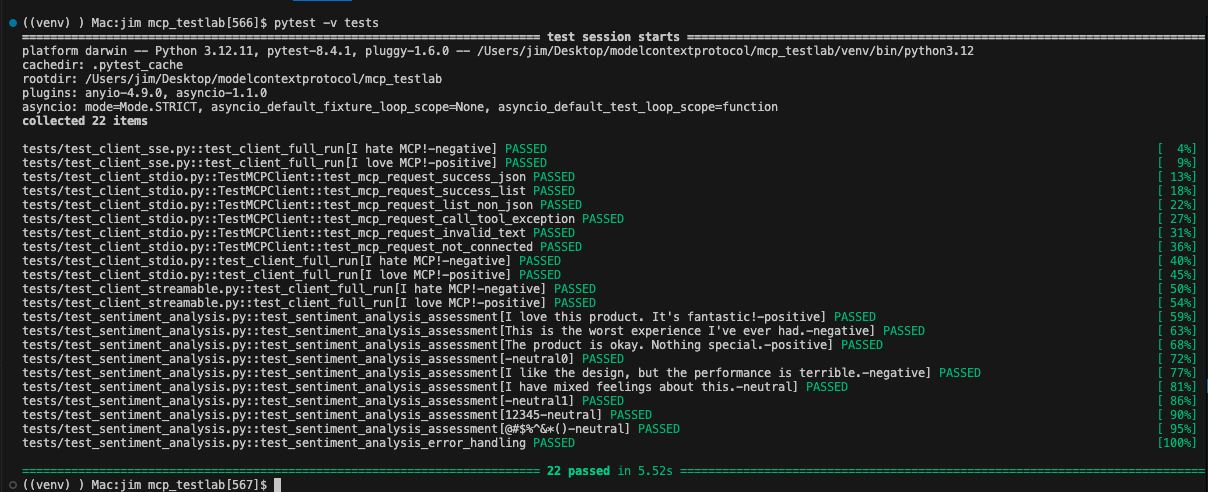This screenshot has width=1208, height=492.
Task: Click PASSED for the 12345-neutral test
Action: (631, 415)
